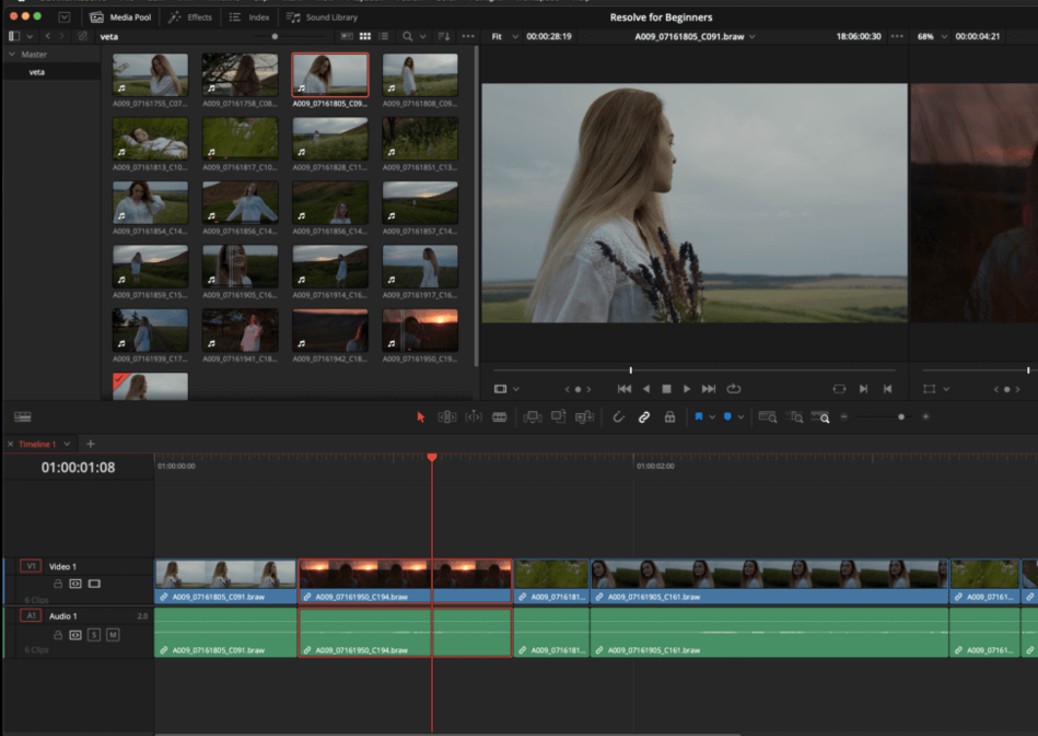Open Timeline 1 tab dropdown arrow

coord(67,443)
